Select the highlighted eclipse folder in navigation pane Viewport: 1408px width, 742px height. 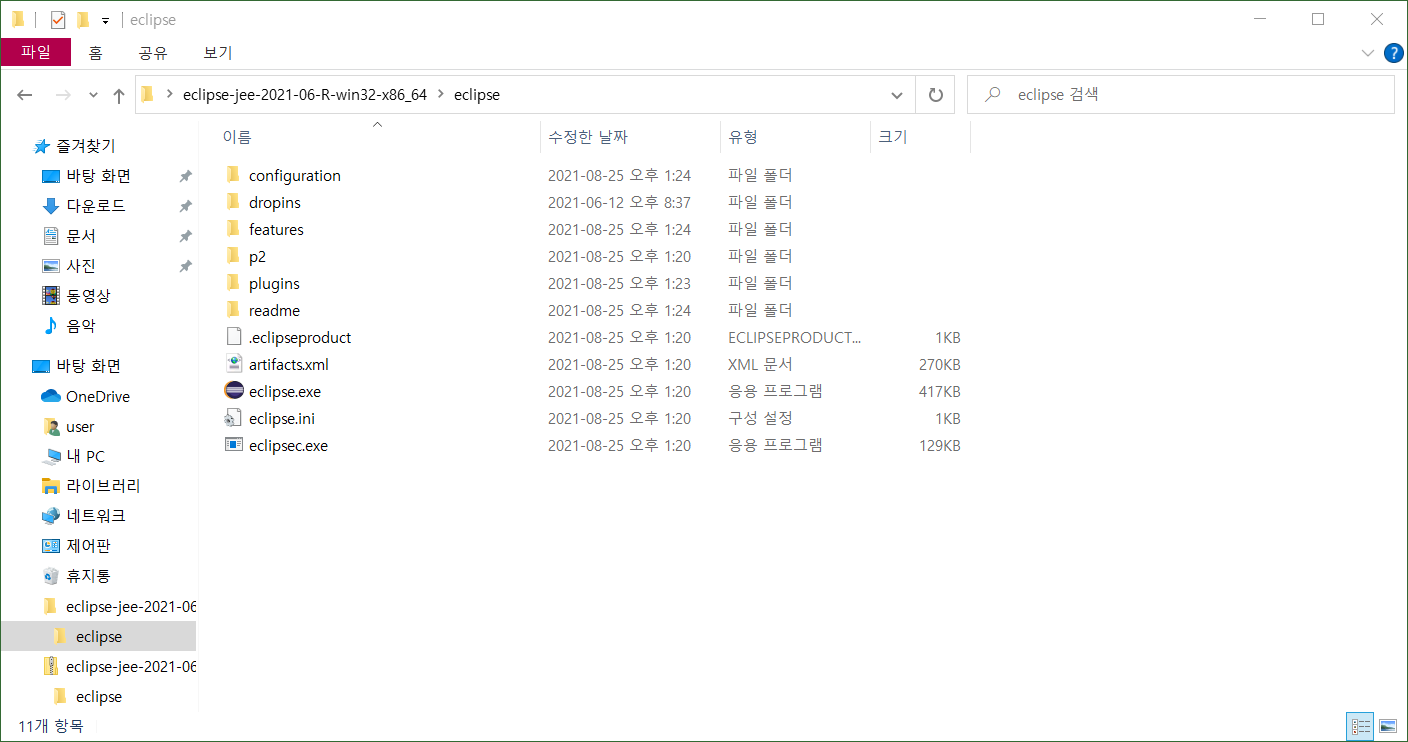coord(99,636)
